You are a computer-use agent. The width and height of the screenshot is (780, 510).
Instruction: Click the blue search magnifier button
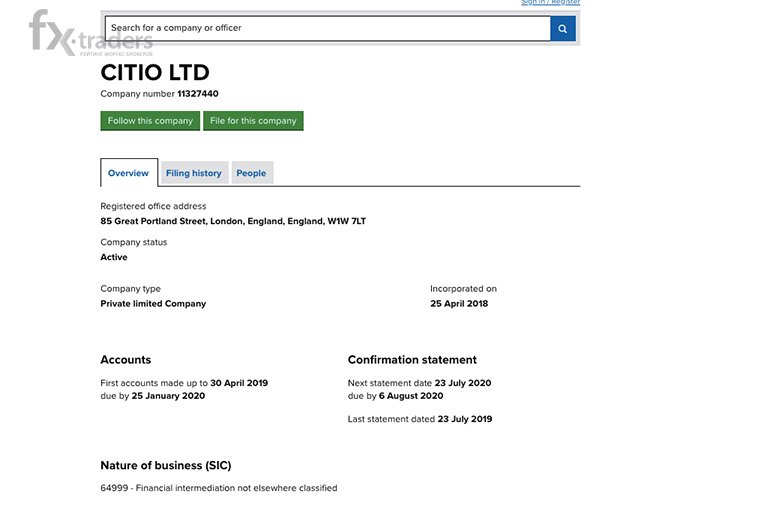tap(563, 28)
